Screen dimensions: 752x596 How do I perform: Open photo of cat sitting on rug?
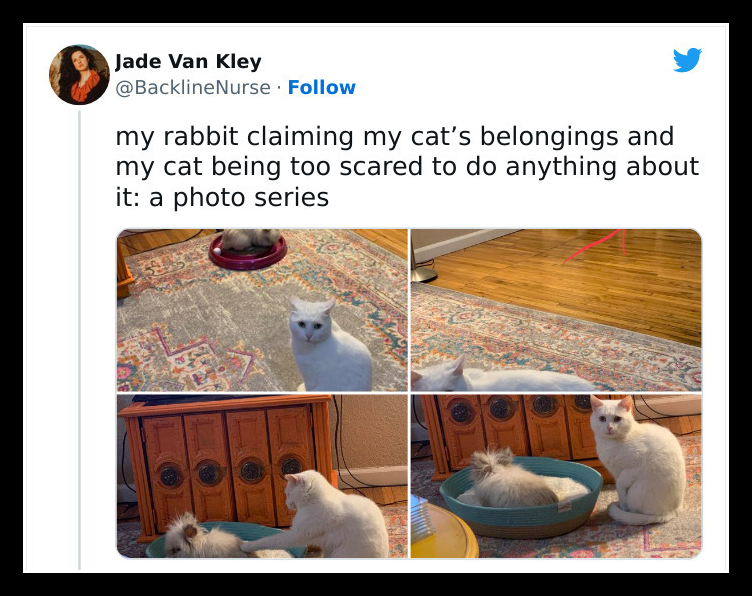(262, 310)
